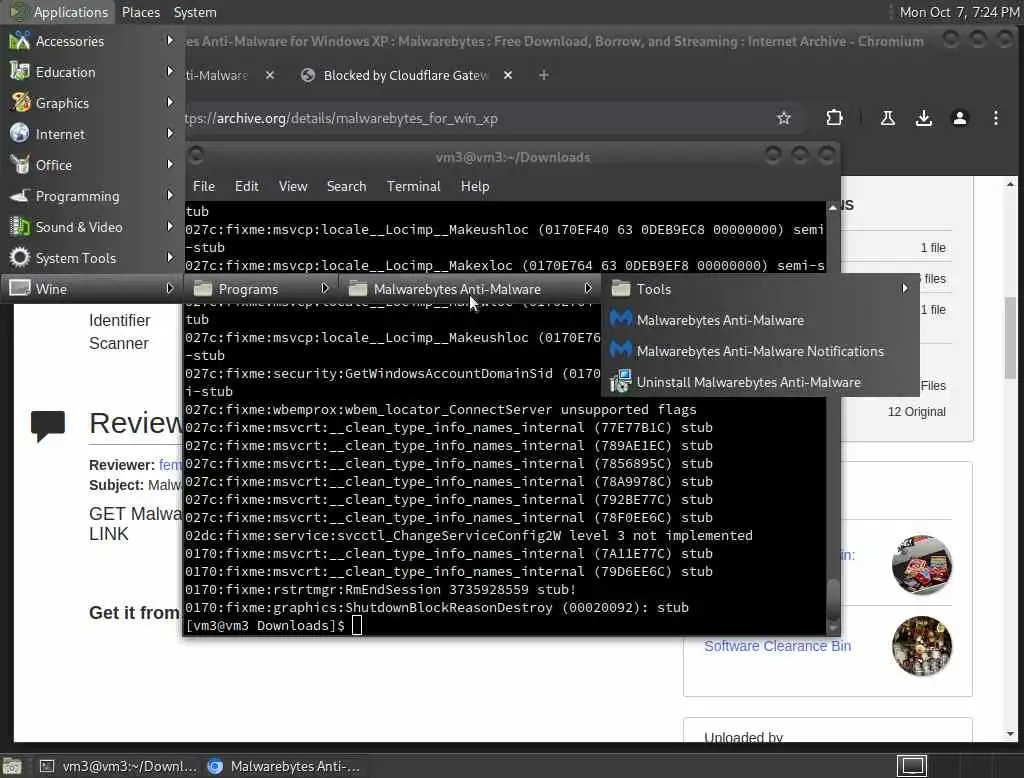1024x778 pixels.
Task: Open Graphics category in Applications menu
Action: [x=92, y=103]
